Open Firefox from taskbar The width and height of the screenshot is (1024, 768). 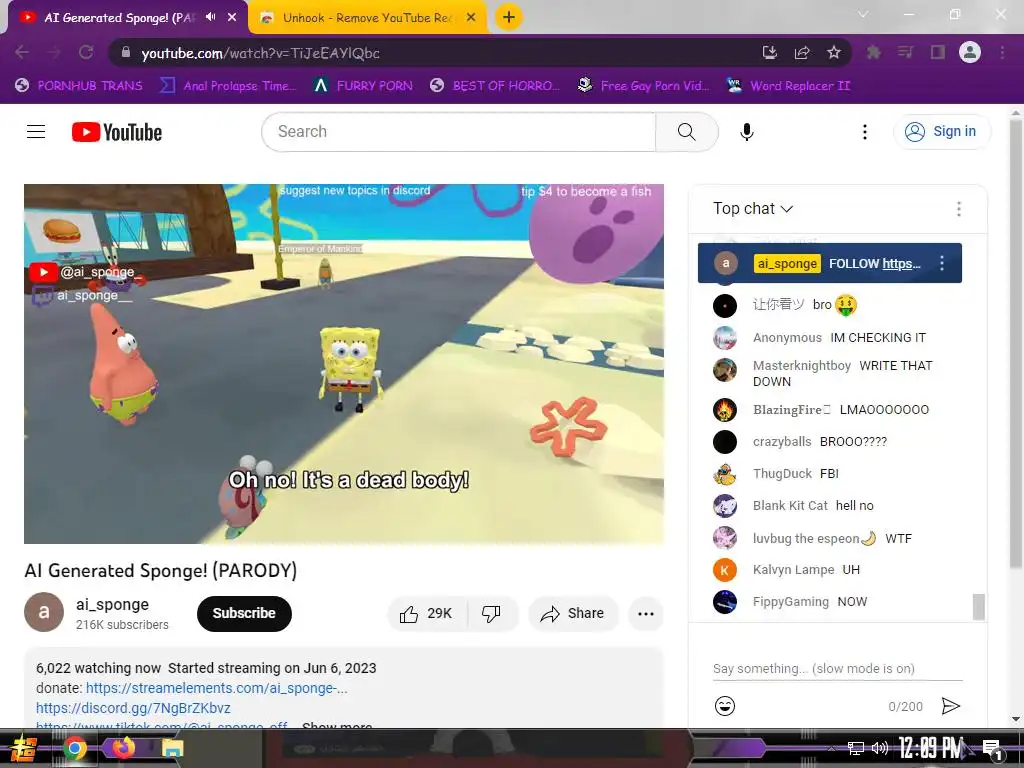pyautogui.click(x=123, y=748)
